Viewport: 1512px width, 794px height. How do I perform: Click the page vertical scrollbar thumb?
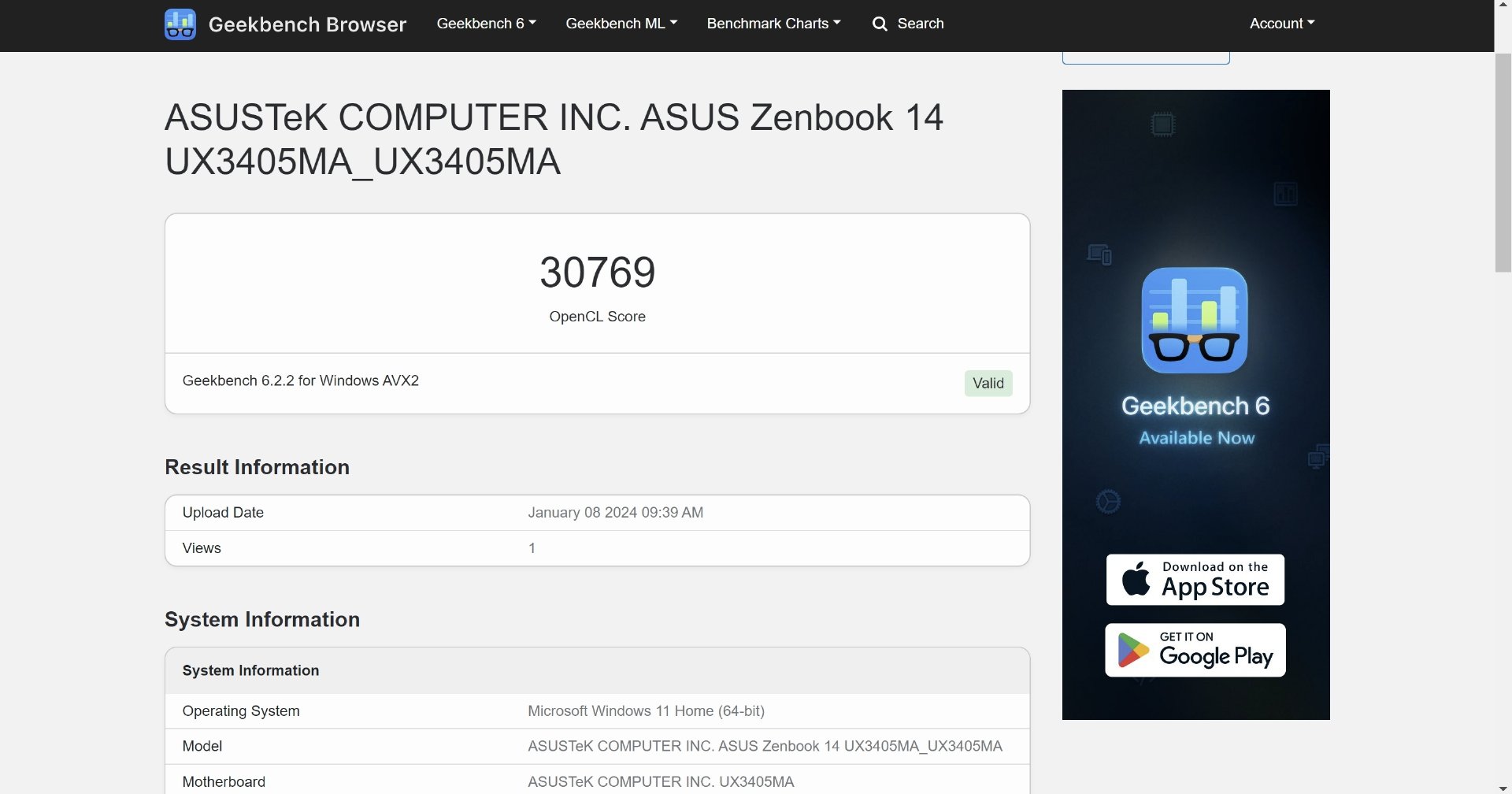(1503, 162)
